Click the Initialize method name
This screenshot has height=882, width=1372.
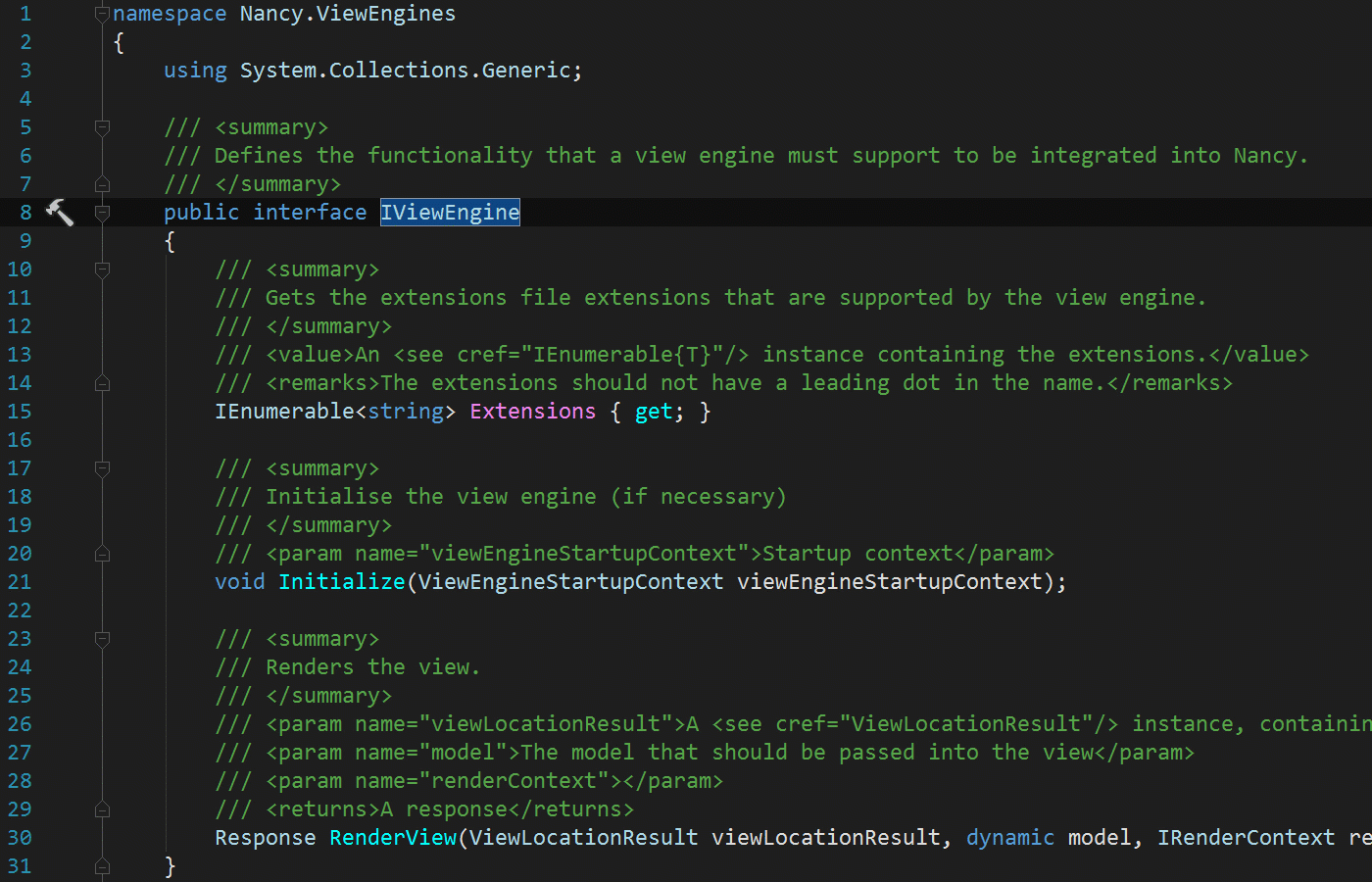[x=341, y=581]
